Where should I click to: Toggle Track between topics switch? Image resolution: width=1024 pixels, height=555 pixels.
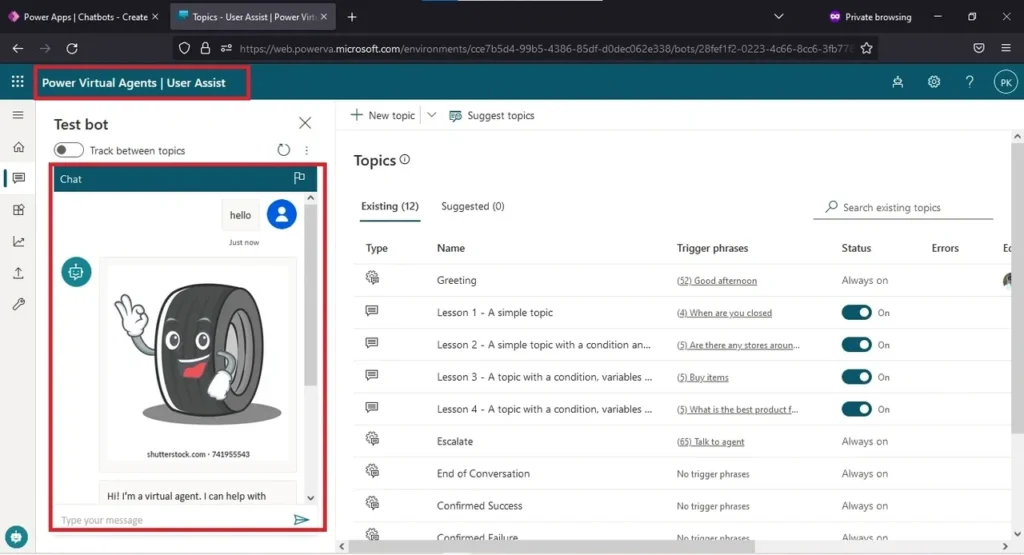[x=69, y=150]
